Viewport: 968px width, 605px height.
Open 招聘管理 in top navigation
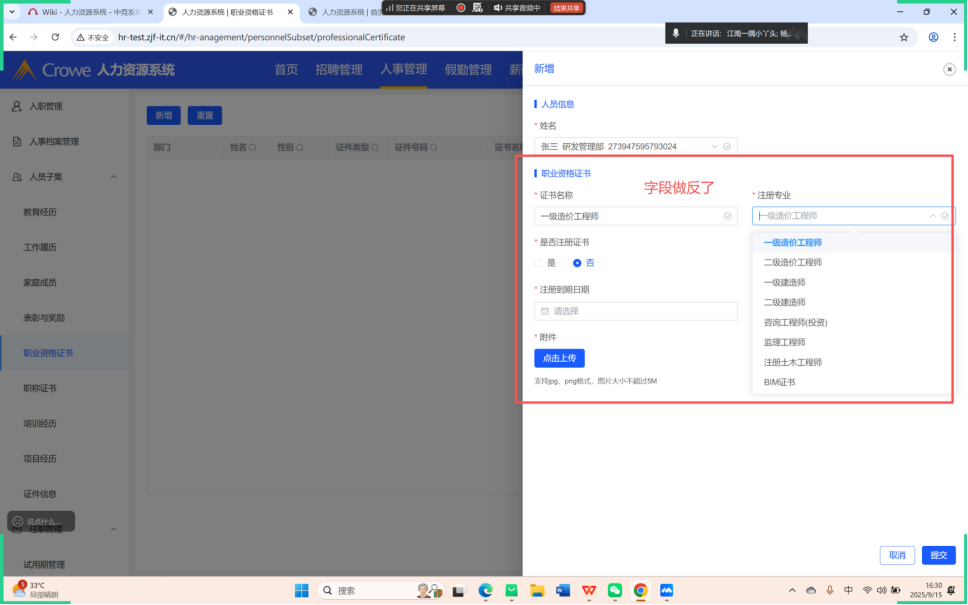[x=339, y=70]
